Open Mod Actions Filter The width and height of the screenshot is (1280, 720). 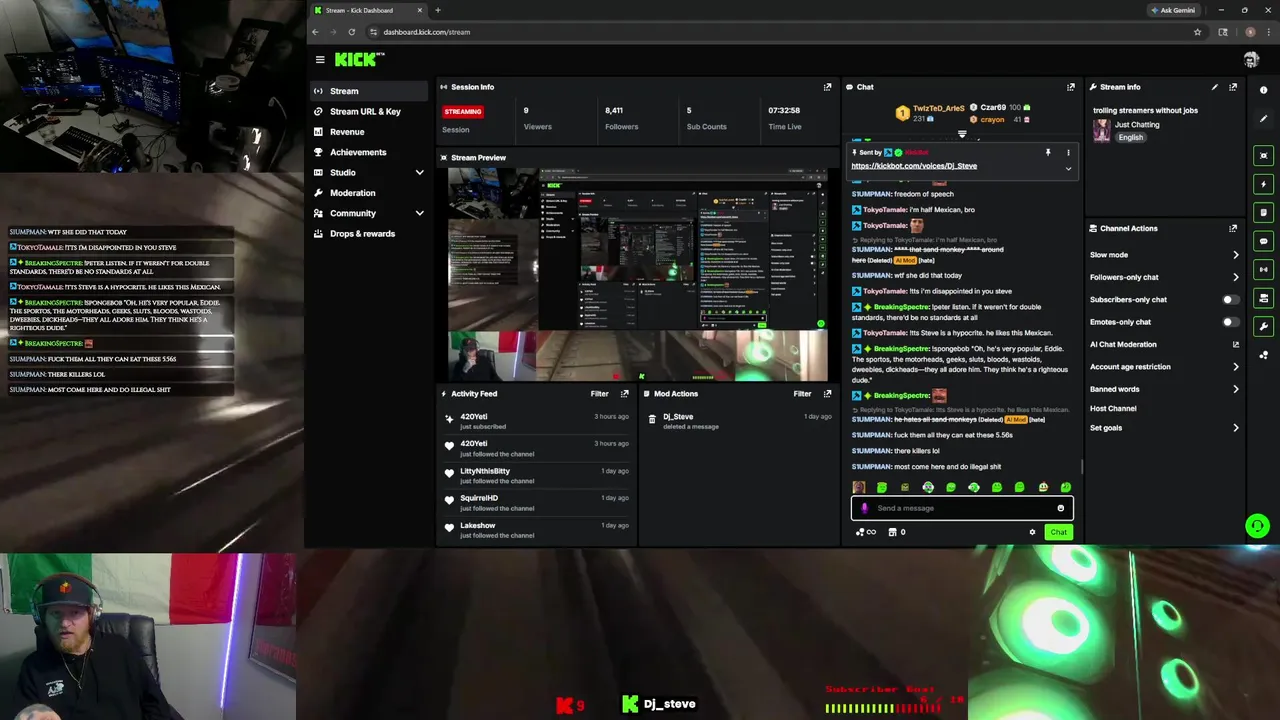802,394
